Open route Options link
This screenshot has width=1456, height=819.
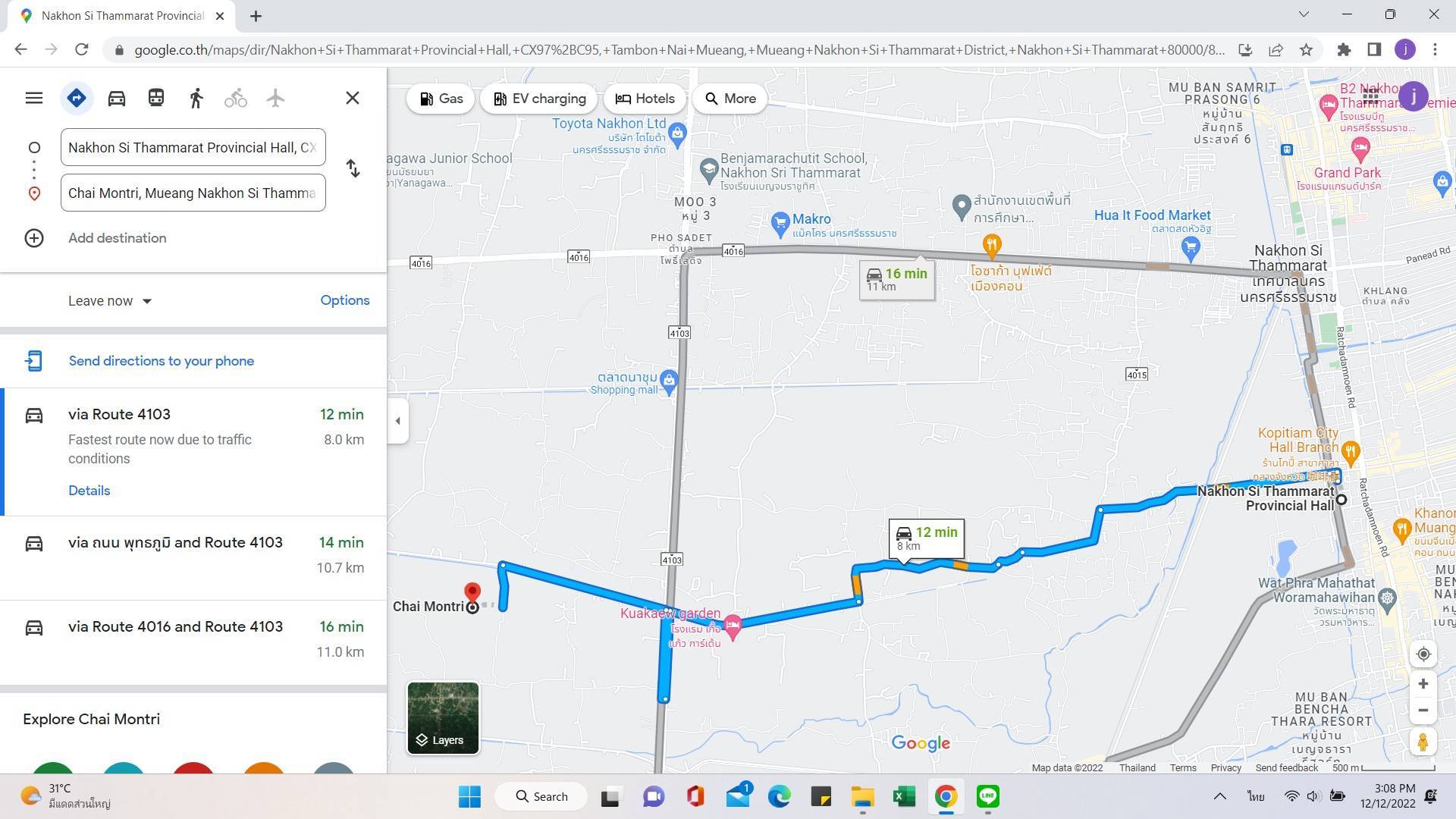[344, 300]
